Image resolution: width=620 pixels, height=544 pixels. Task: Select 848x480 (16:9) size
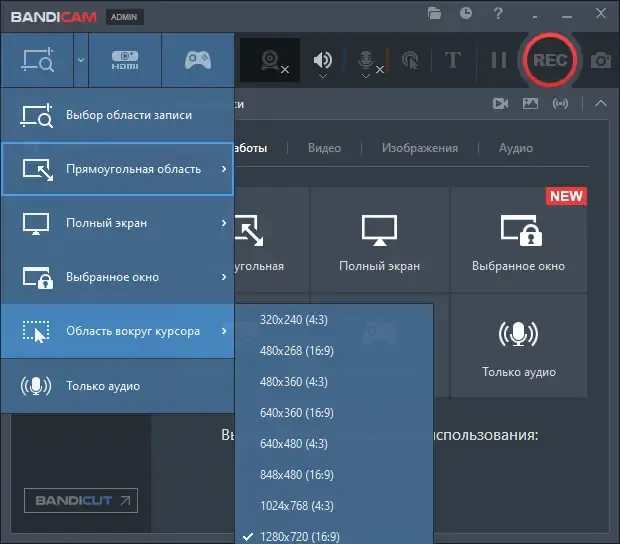334,474
